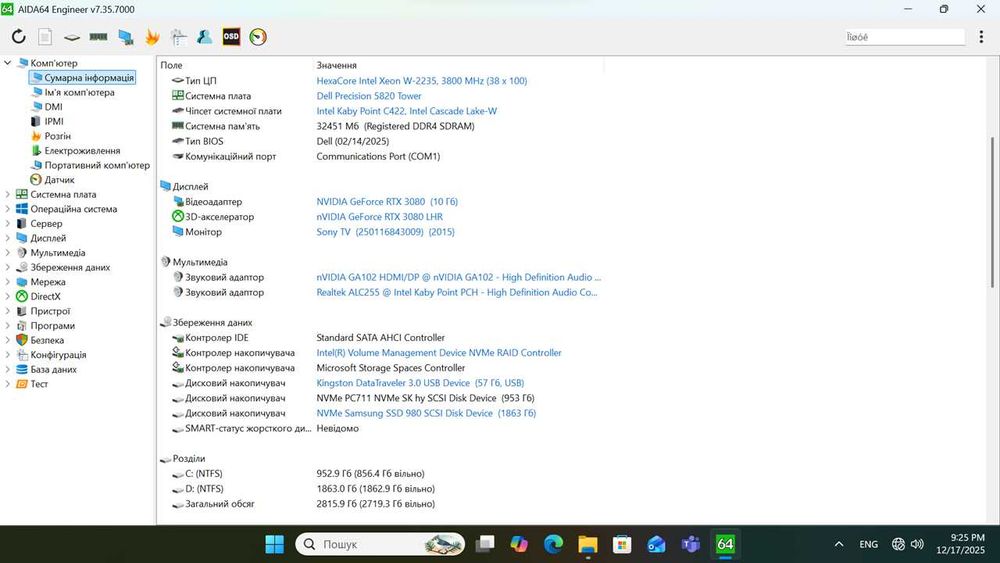Expand the Системна плата tree node
Viewport: 1000px width, 563px height.
click(x=8, y=194)
